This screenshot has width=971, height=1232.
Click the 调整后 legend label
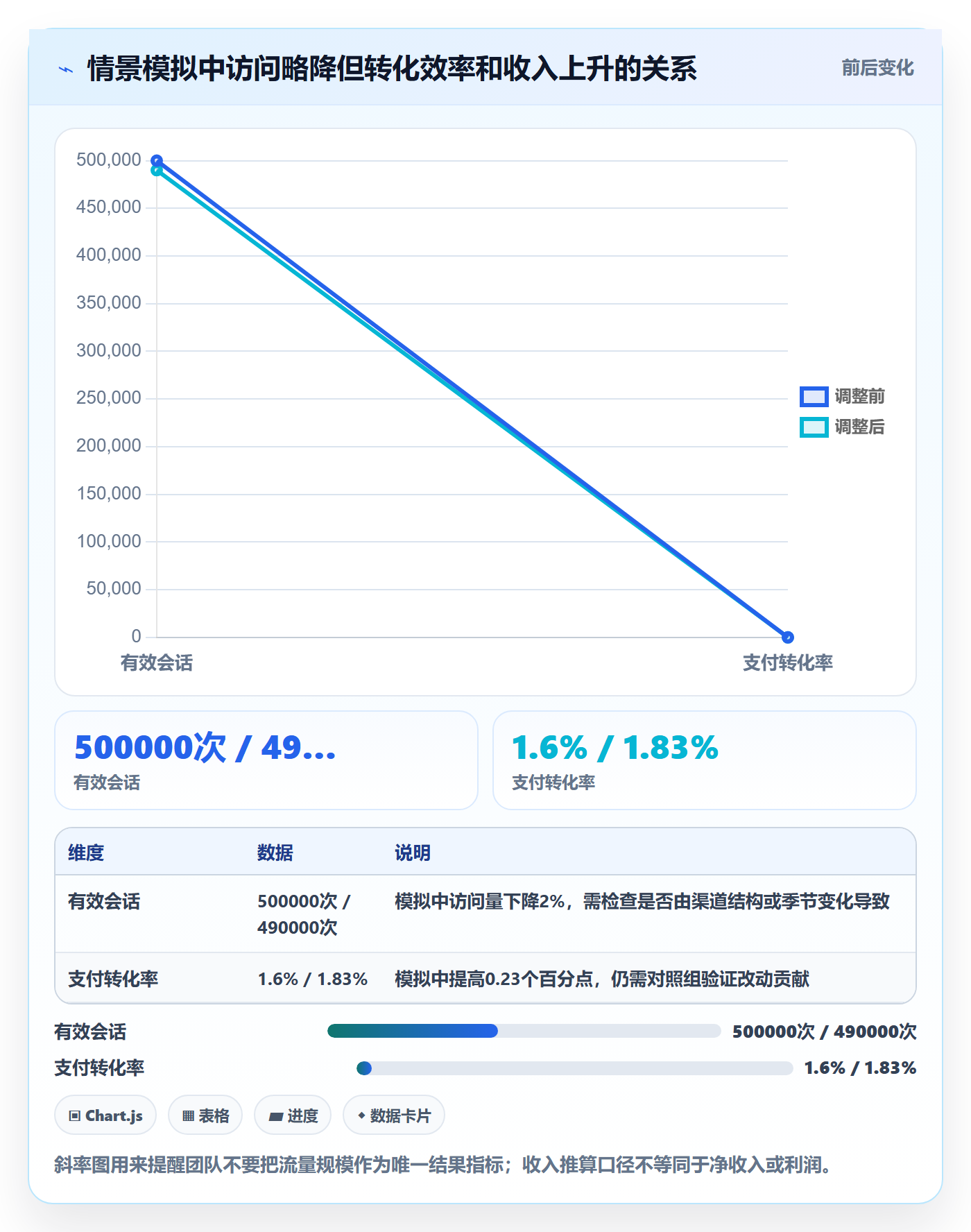[859, 427]
